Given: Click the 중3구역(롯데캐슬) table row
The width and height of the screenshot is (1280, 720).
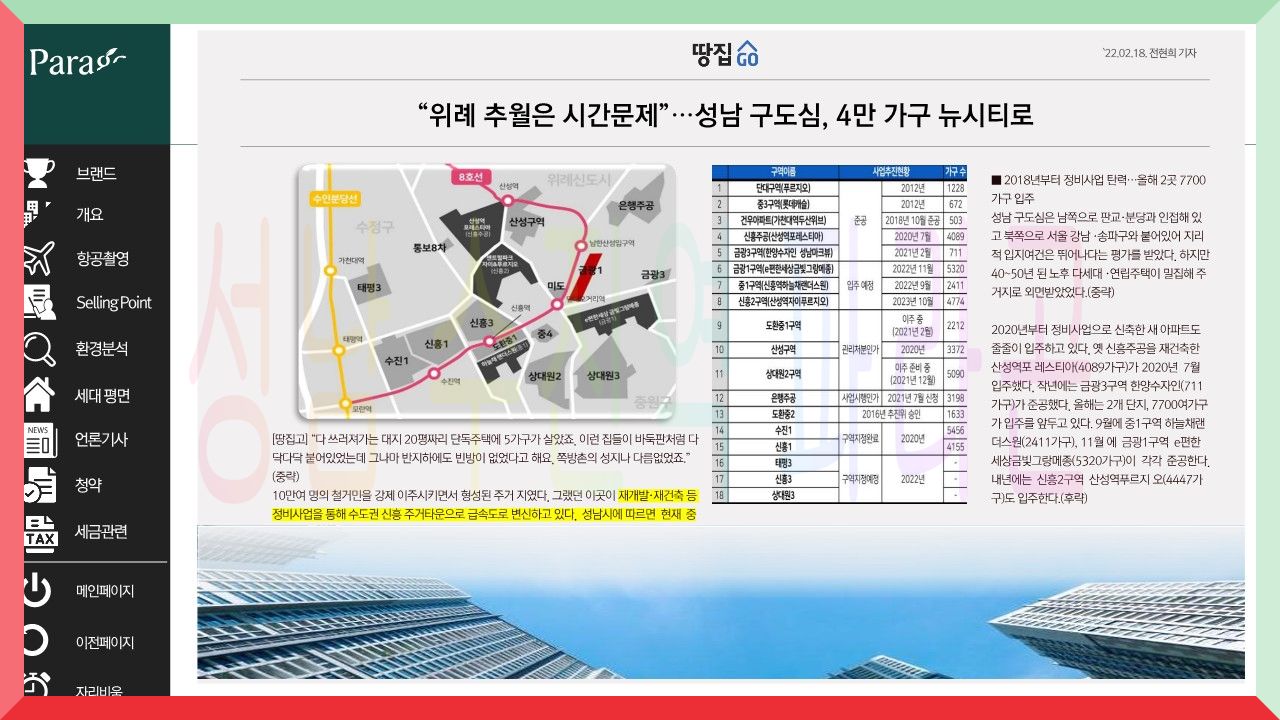Looking at the screenshot, I should 840,203.
